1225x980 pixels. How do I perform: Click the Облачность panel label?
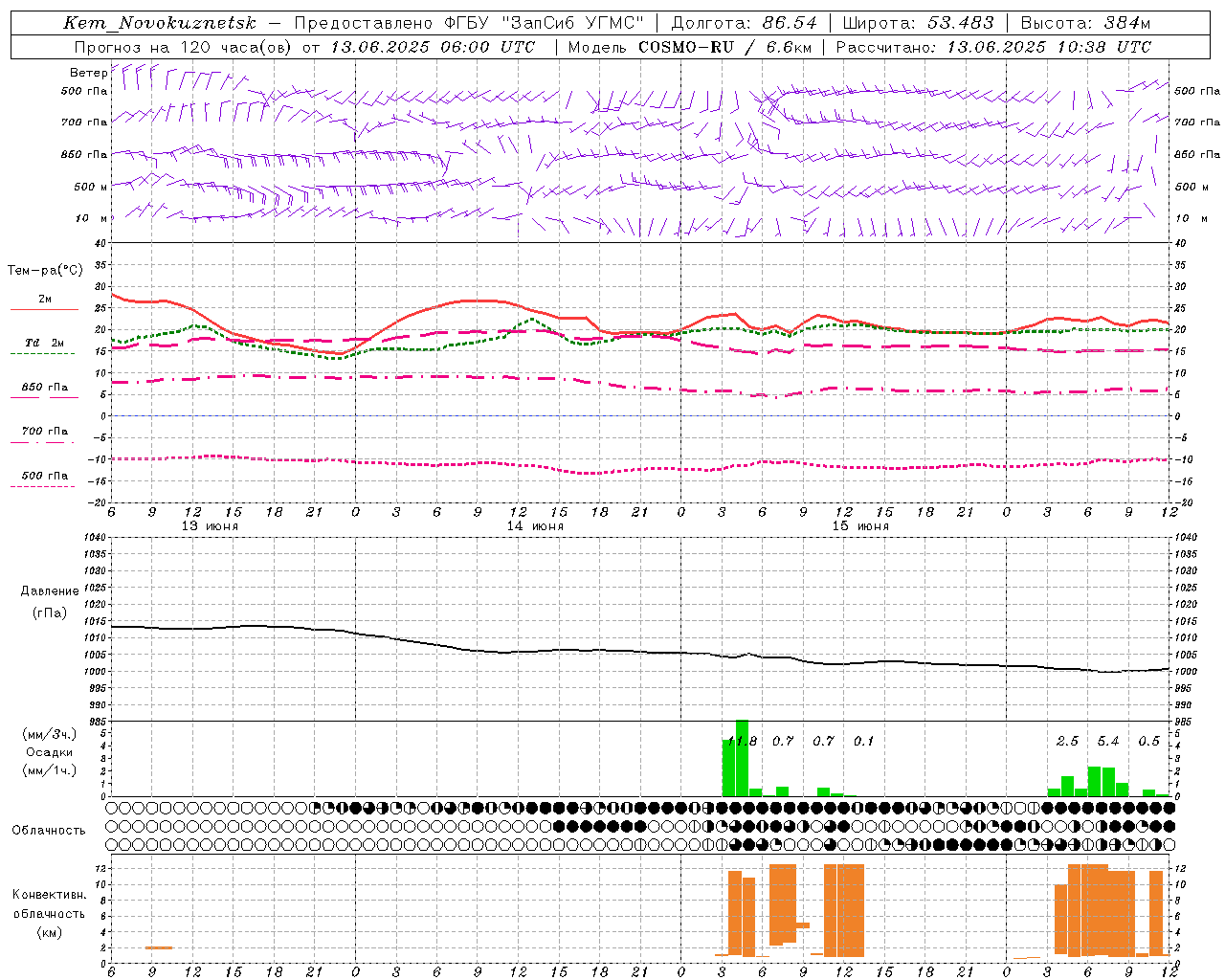point(49,831)
